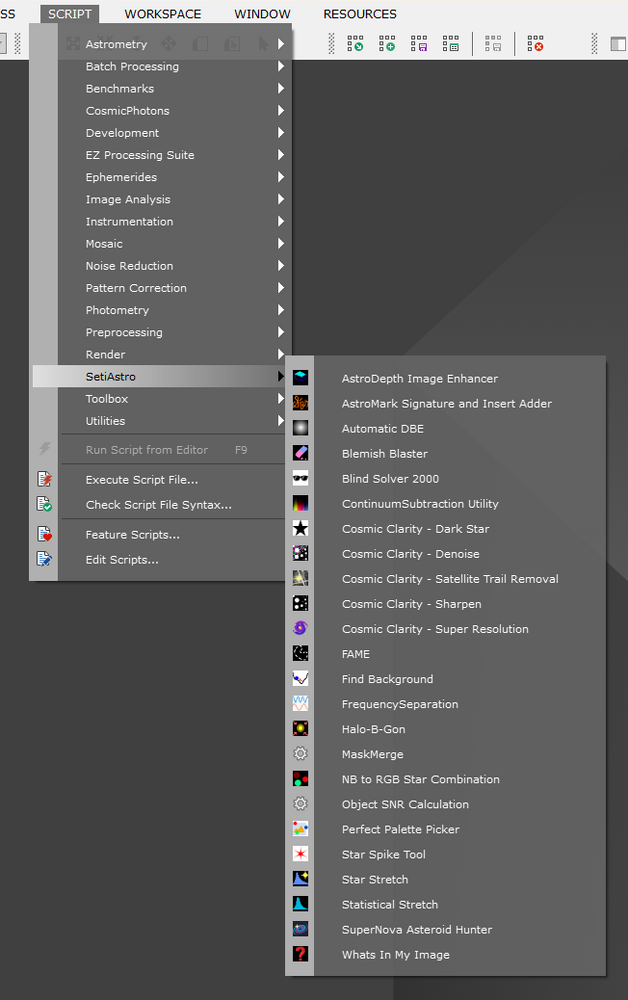This screenshot has width=628, height=1000.
Task: Open the WORKSPACE menu
Action: point(163,13)
